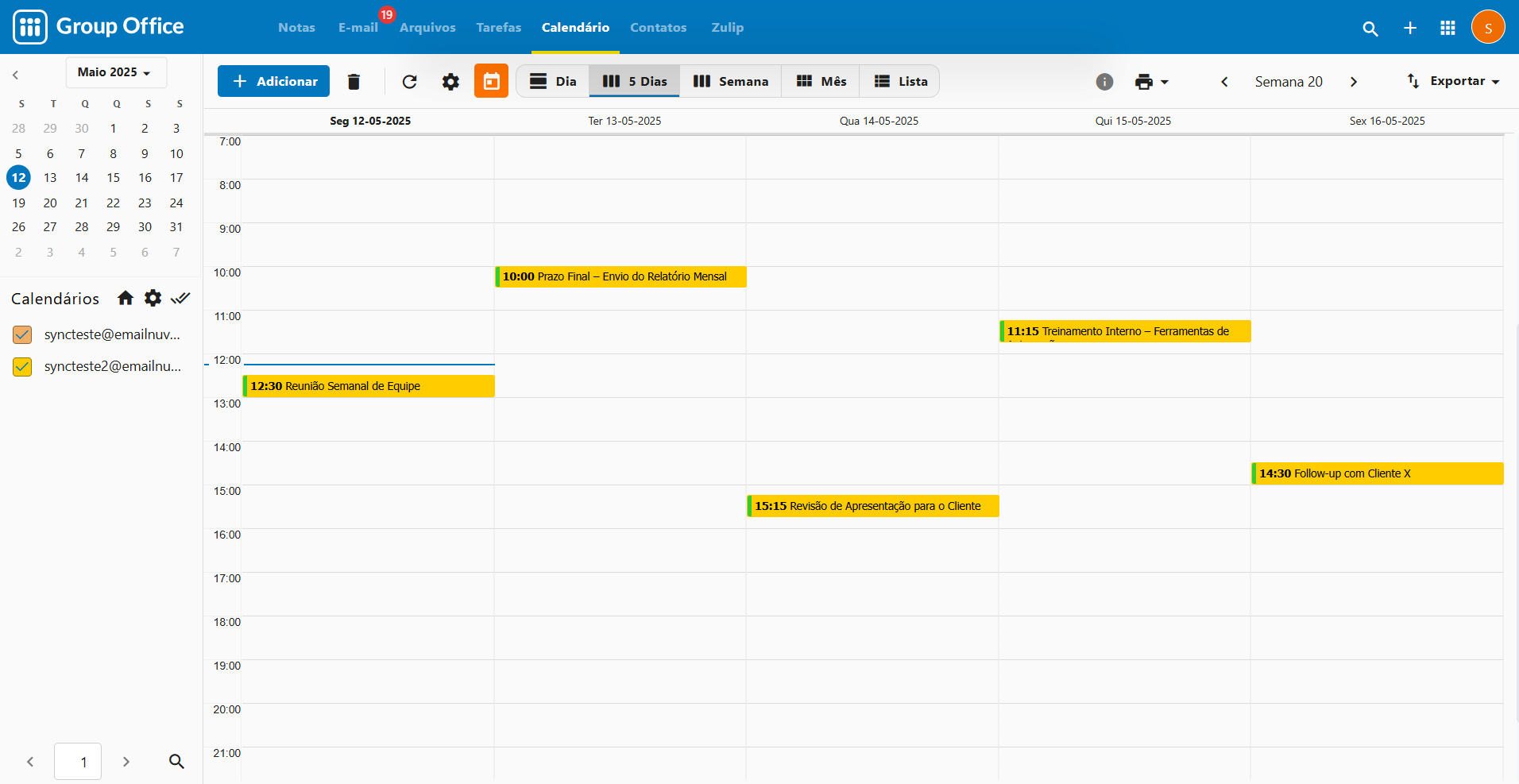Toggle the syncteste2@emailnu... calendar checkbox
Viewport: 1519px width, 784px height.
point(22,367)
